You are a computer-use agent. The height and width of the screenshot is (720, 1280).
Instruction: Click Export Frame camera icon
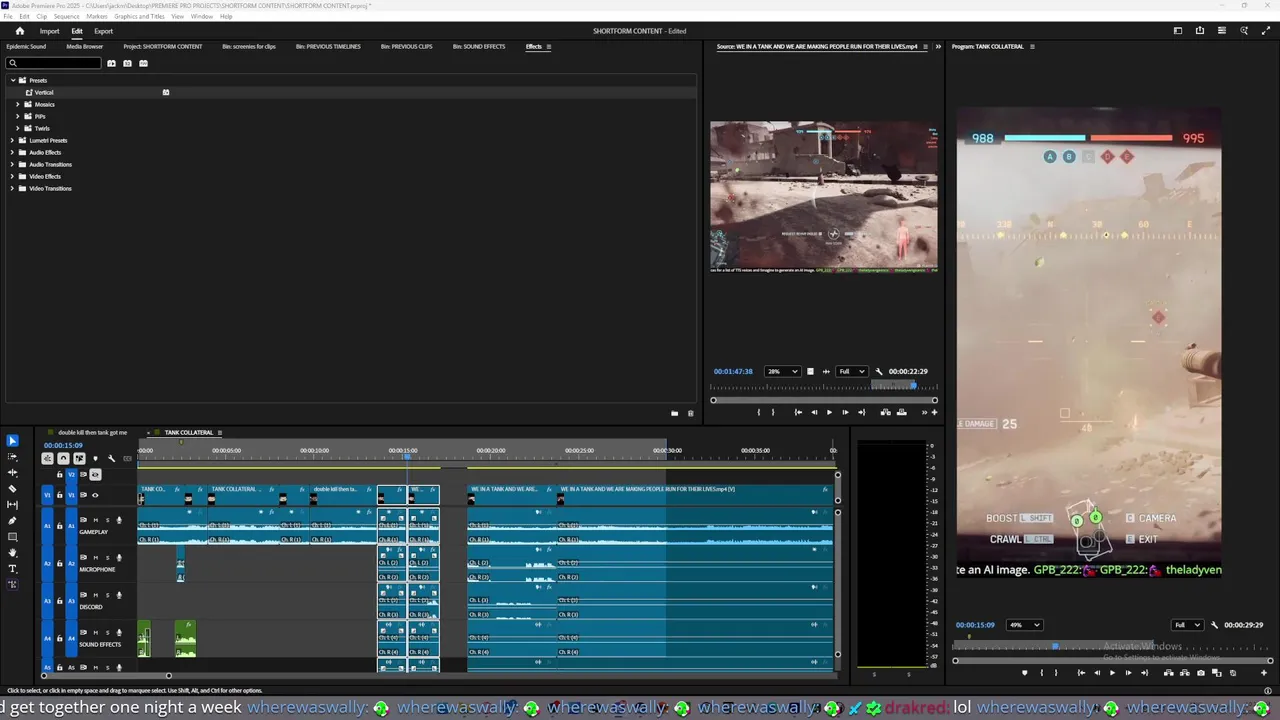[1201, 673]
